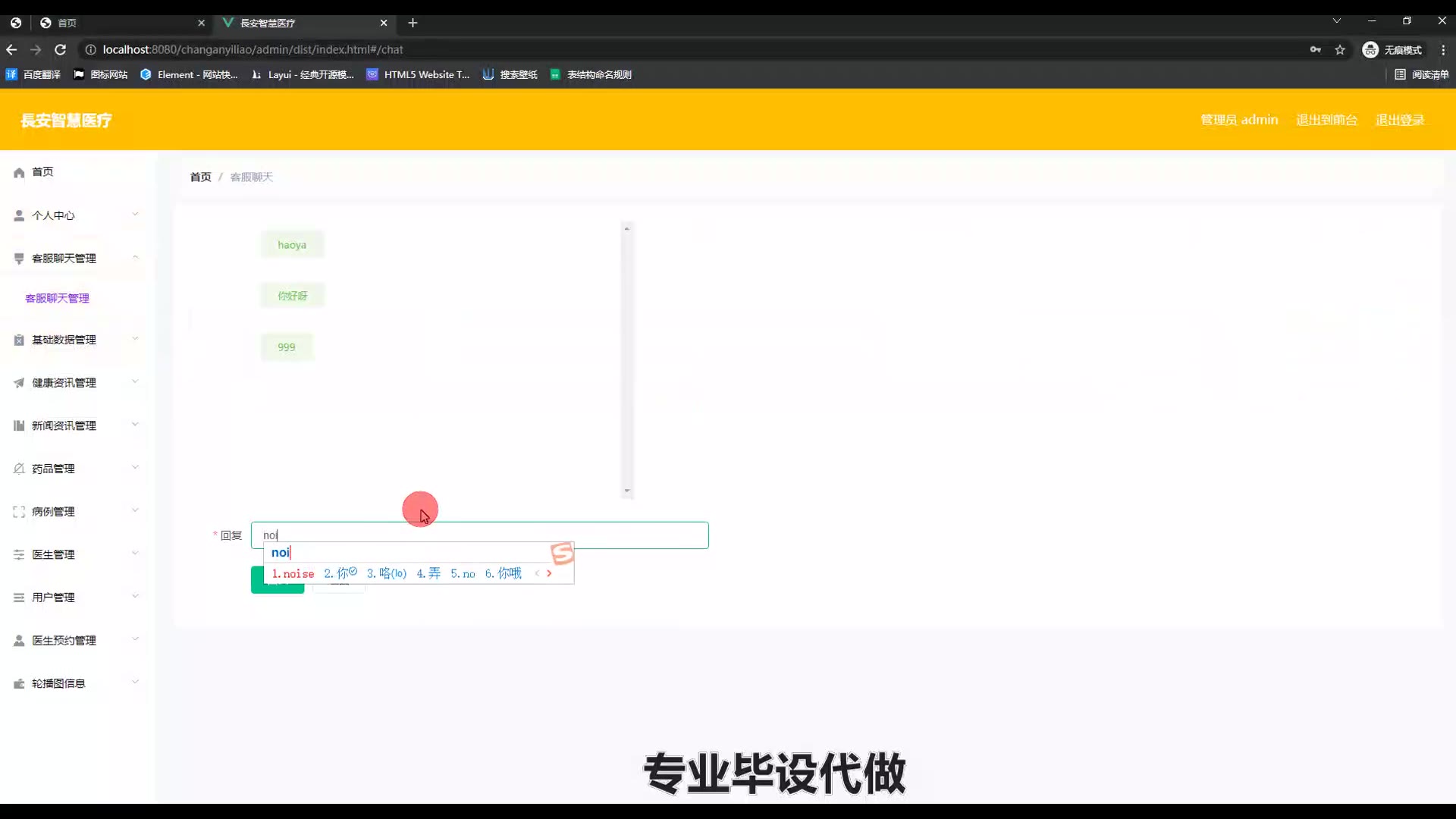Screen dimensions: 1456x819
Task: Click 退出到前台 in the header
Action: (x=1326, y=120)
